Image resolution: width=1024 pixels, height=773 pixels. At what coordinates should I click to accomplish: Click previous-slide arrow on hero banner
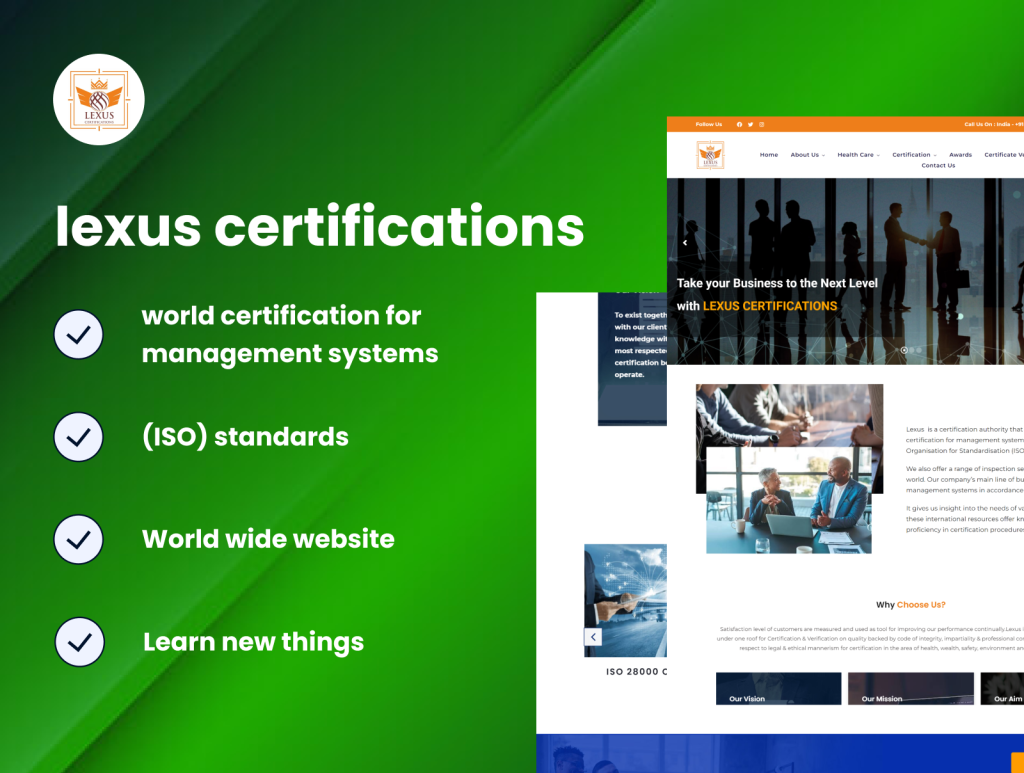(685, 242)
